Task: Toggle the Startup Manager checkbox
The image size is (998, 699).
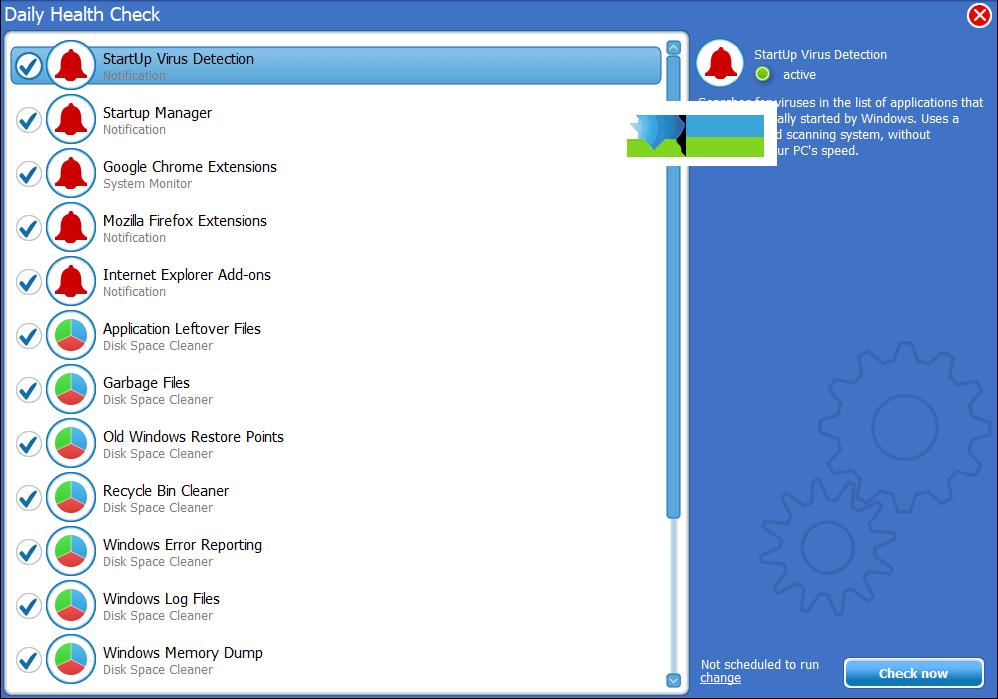Action: coord(29,120)
